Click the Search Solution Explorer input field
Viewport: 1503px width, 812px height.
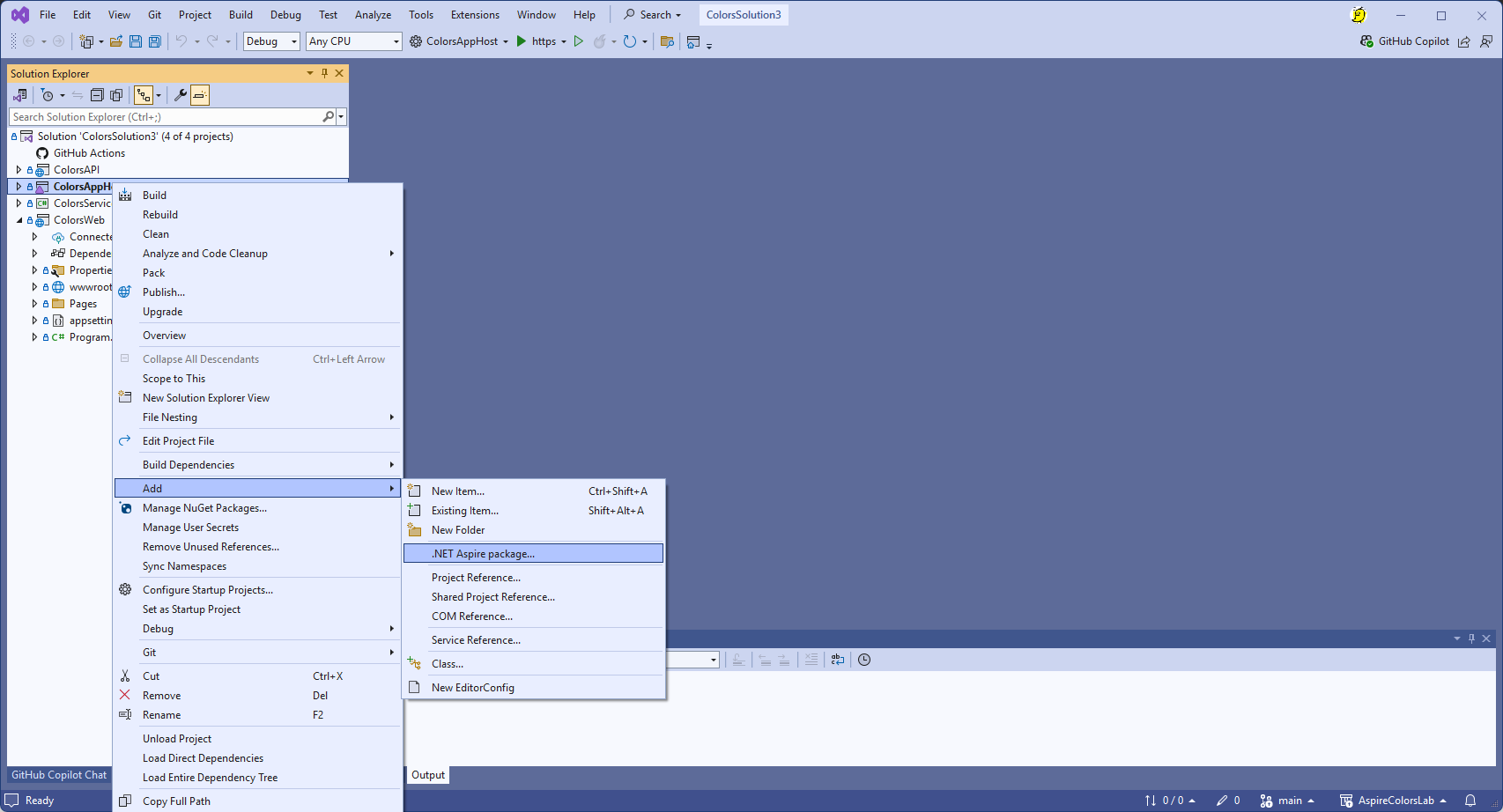(x=166, y=117)
